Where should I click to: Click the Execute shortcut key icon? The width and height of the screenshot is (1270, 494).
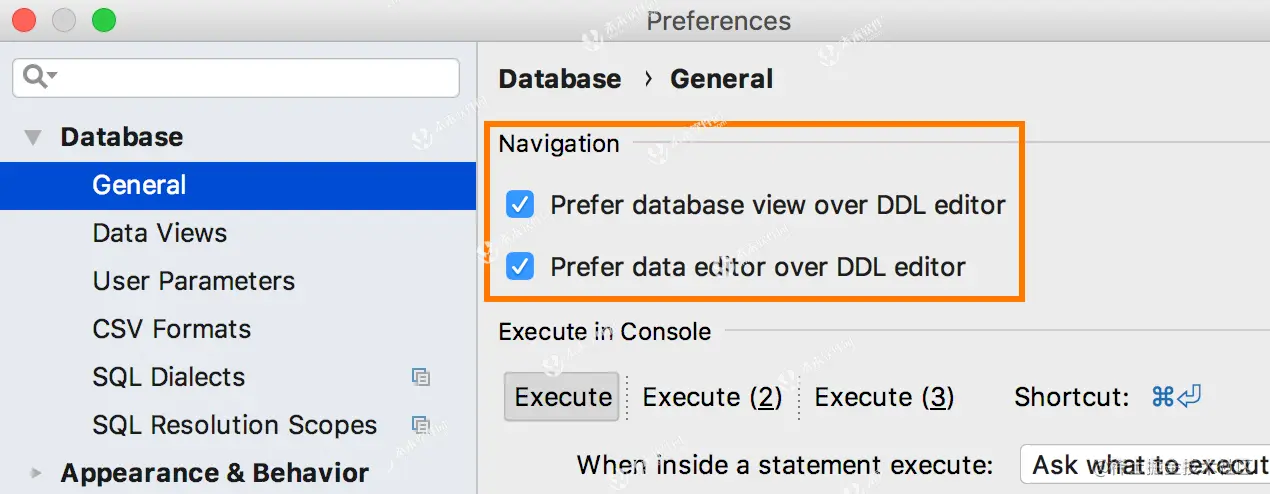(x=1175, y=397)
